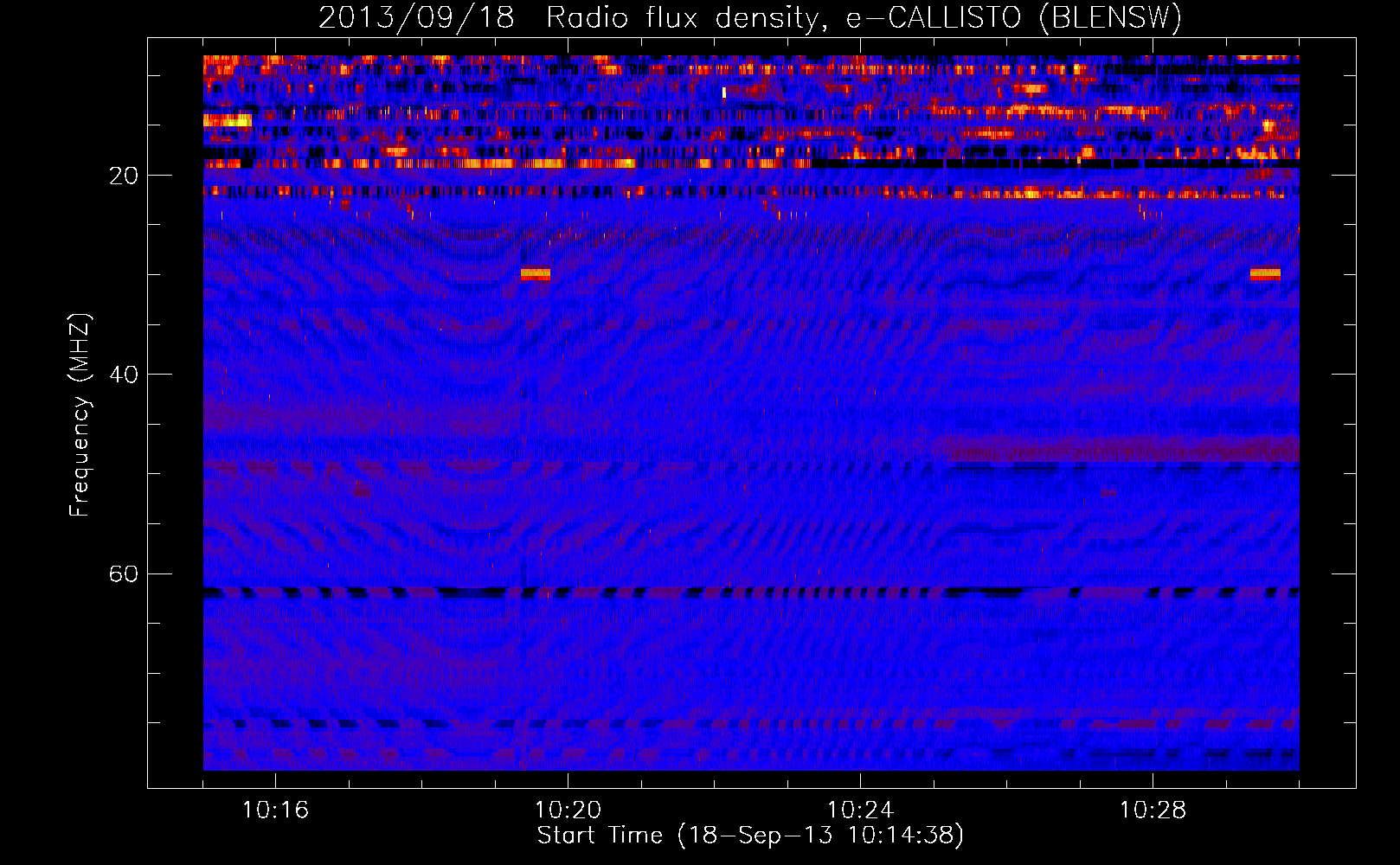Click the 10:20 time tick label
1400x865 pixels.
[568, 810]
